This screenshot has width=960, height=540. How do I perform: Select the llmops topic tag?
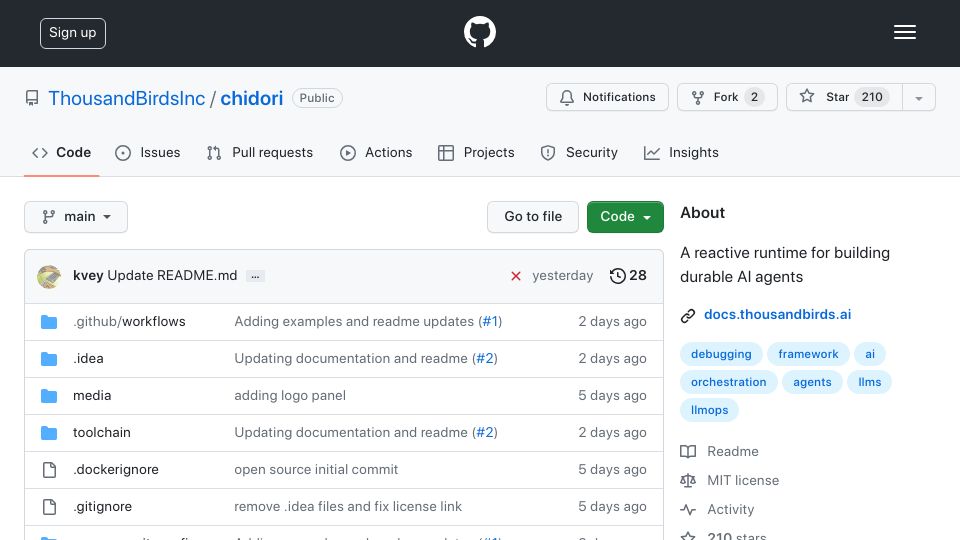click(x=710, y=410)
